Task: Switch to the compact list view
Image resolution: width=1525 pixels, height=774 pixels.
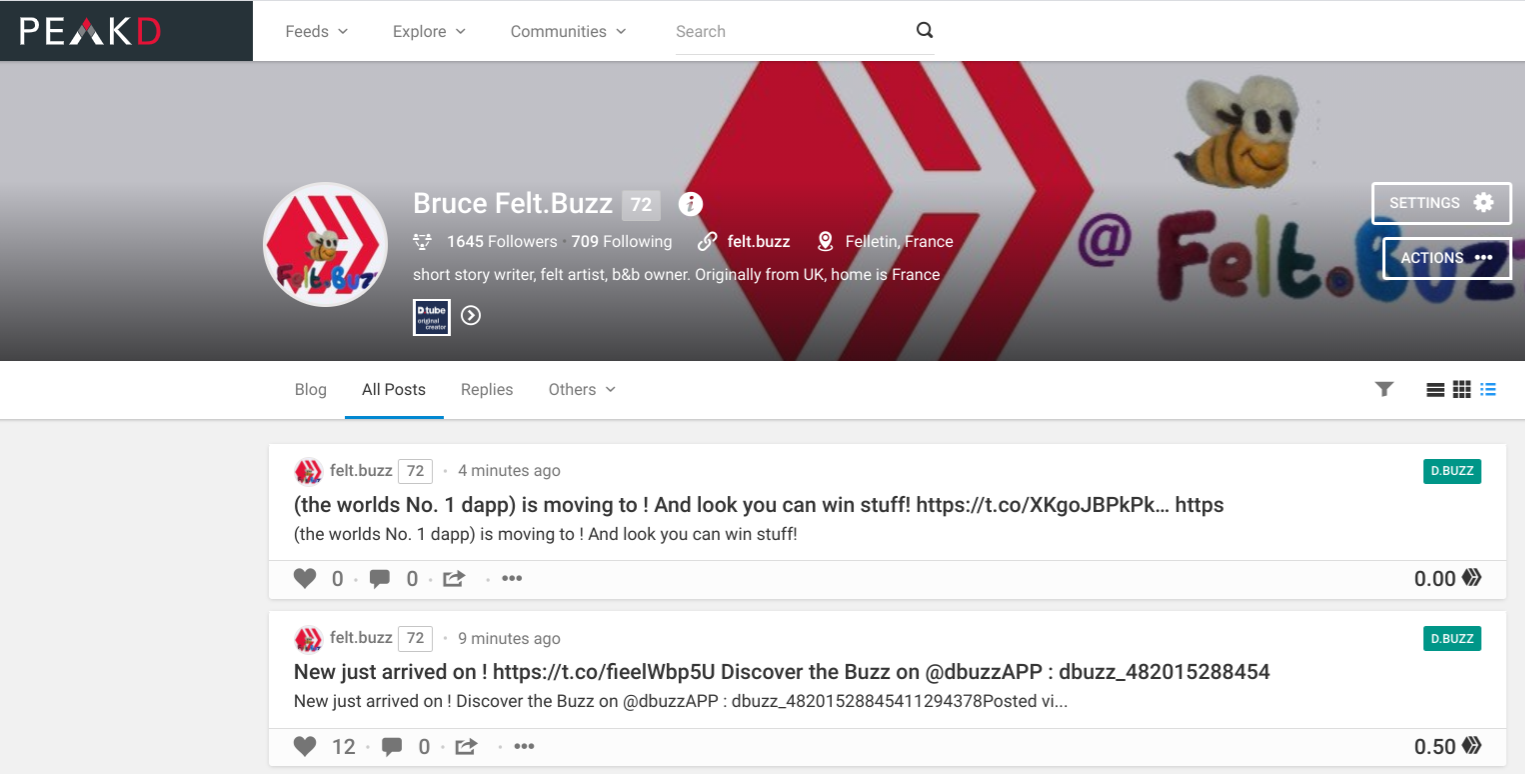Action: (1488, 389)
